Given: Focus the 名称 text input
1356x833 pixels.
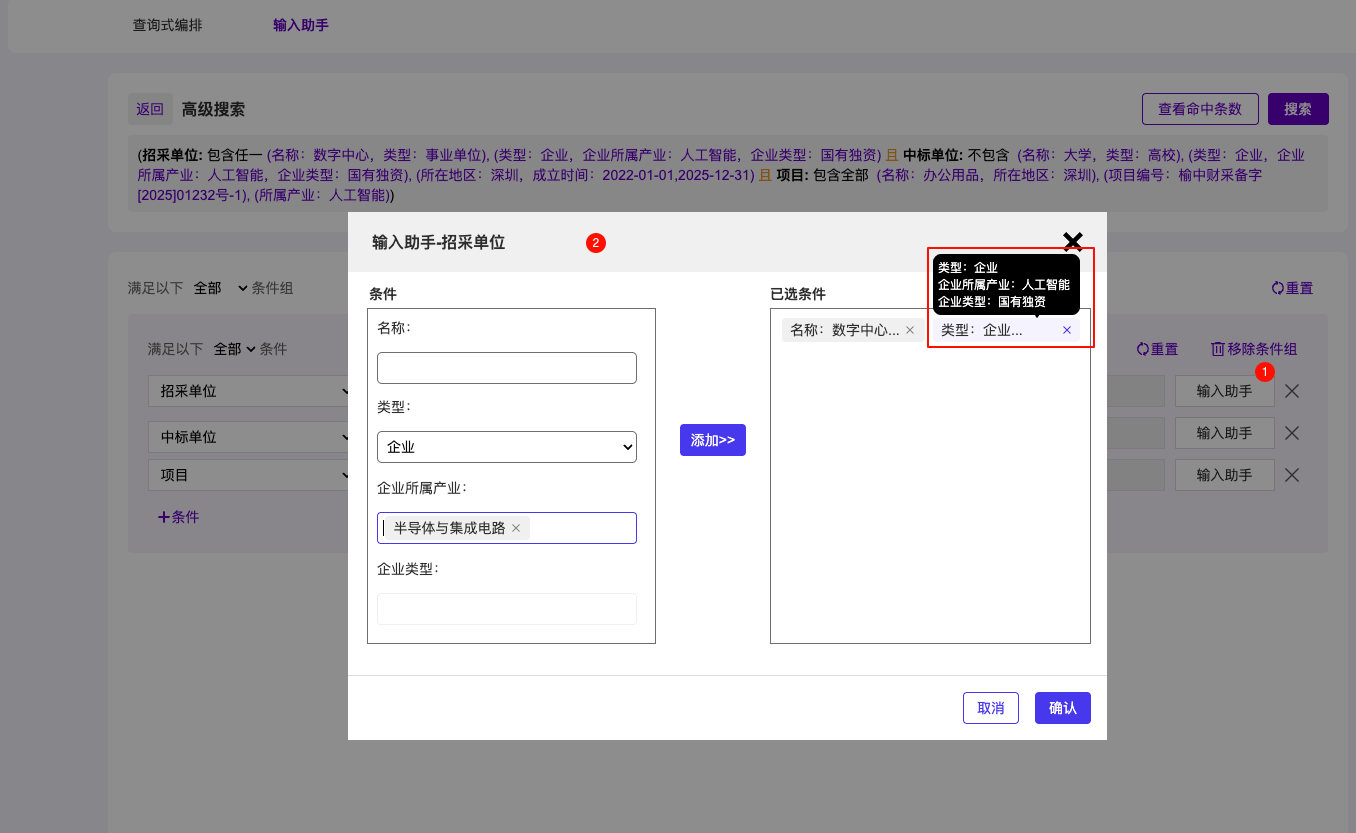Looking at the screenshot, I should 507,368.
